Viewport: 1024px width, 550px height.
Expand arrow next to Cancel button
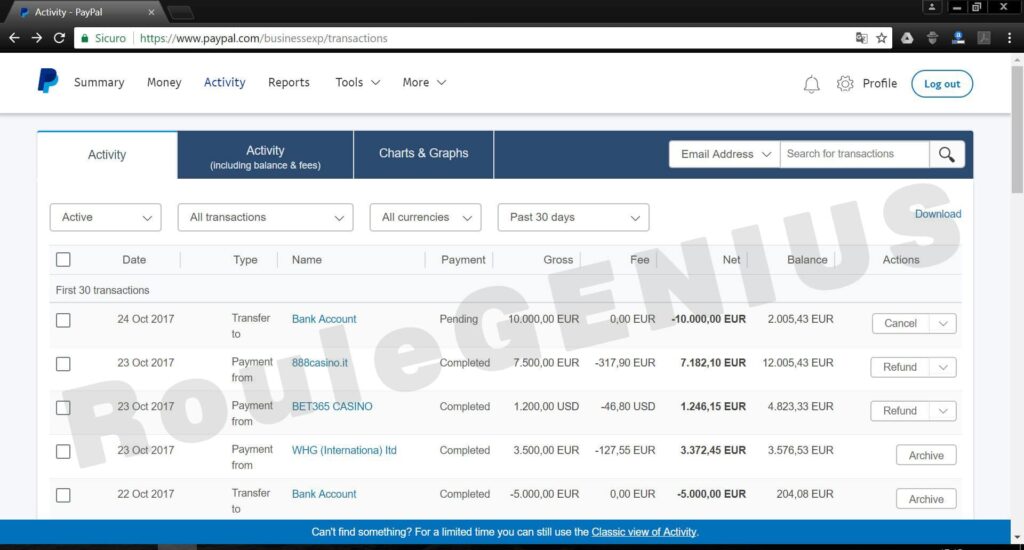point(943,323)
